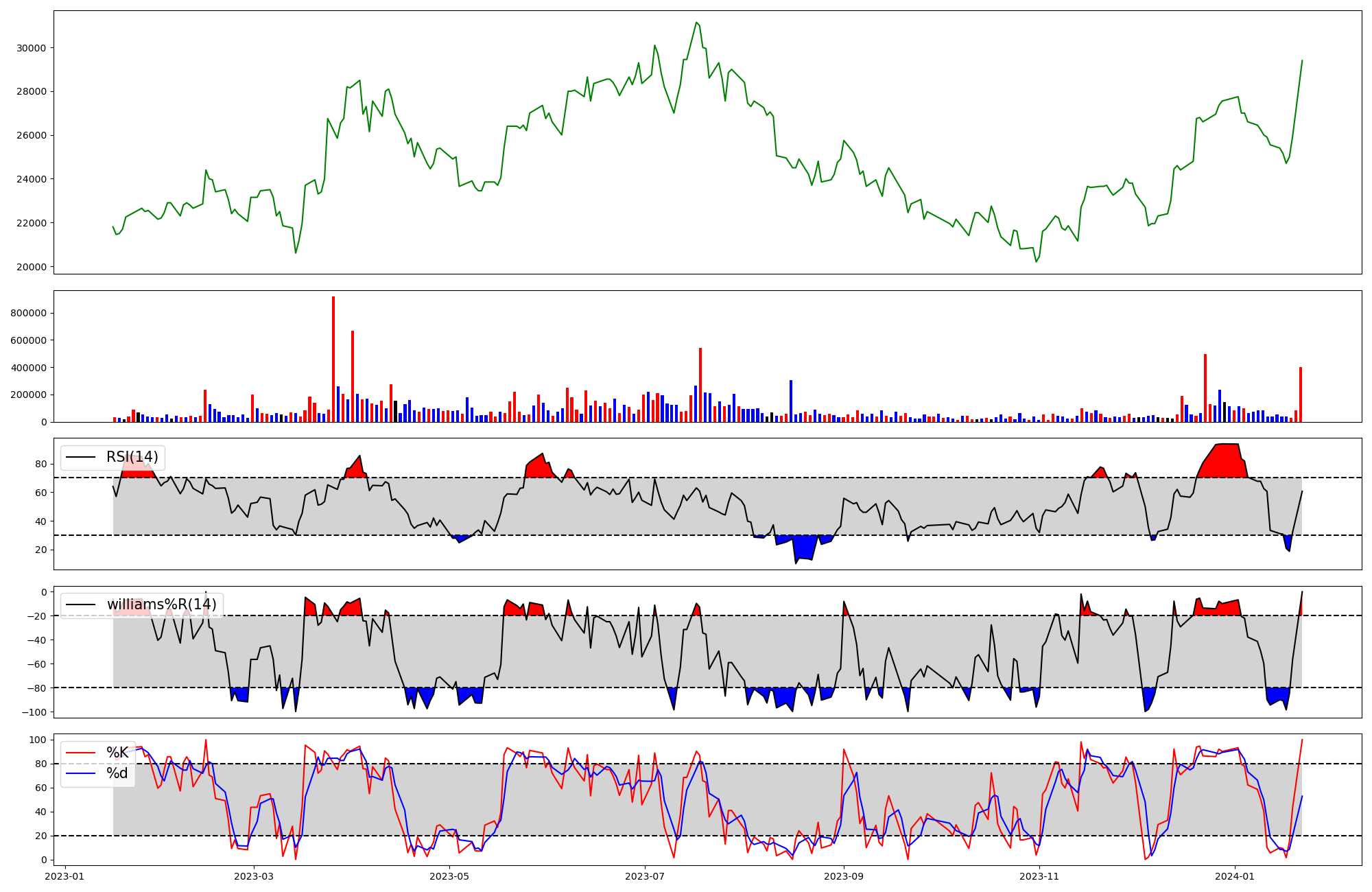Click the 200000 volume axis label
Screen dimensions: 1372x892
[x=29, y=395]
